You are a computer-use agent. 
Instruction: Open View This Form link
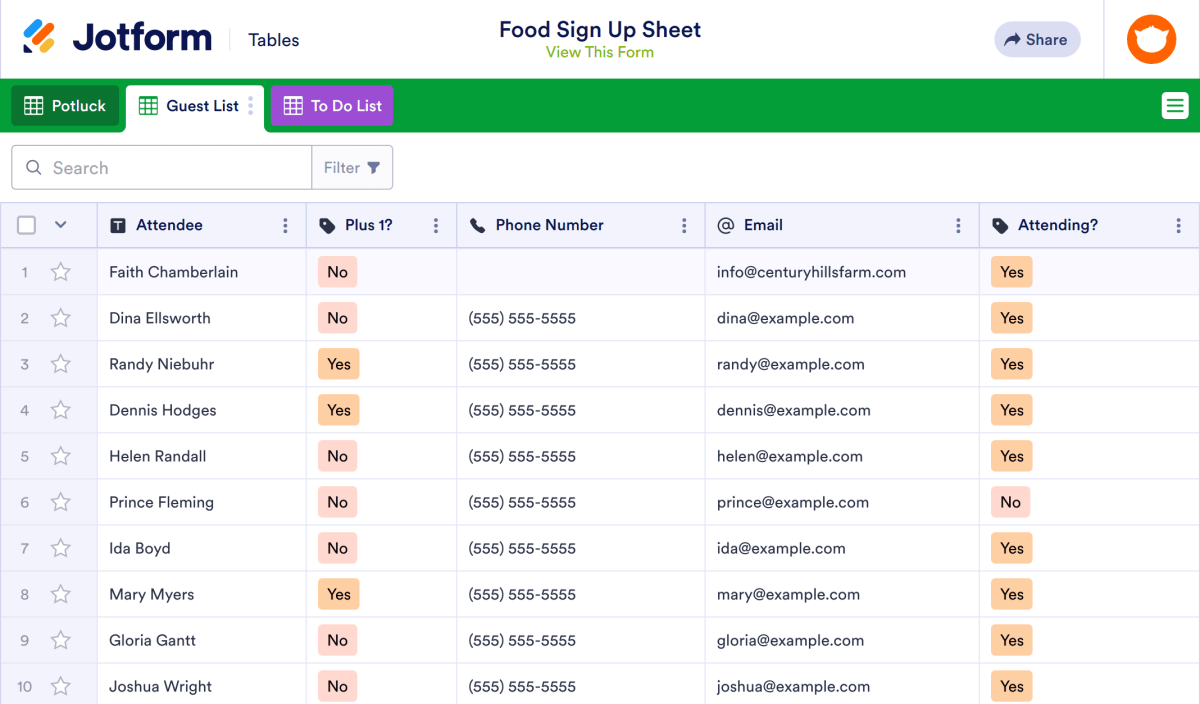pyautogui.click(x=600, y=51)
